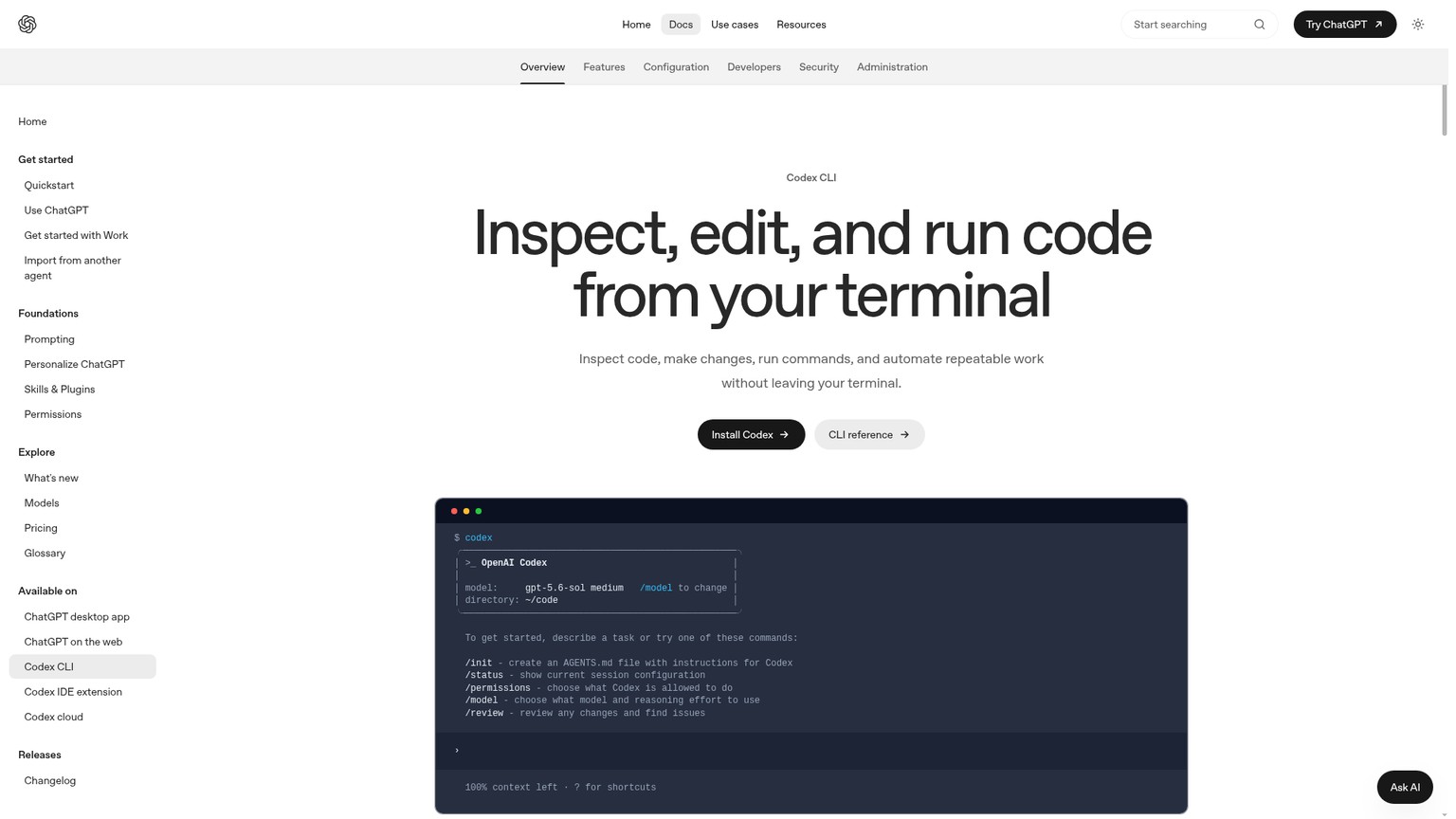Click the yellow dot in terminal window
This screenshot has height=819, width=1456.
[466, 511]
